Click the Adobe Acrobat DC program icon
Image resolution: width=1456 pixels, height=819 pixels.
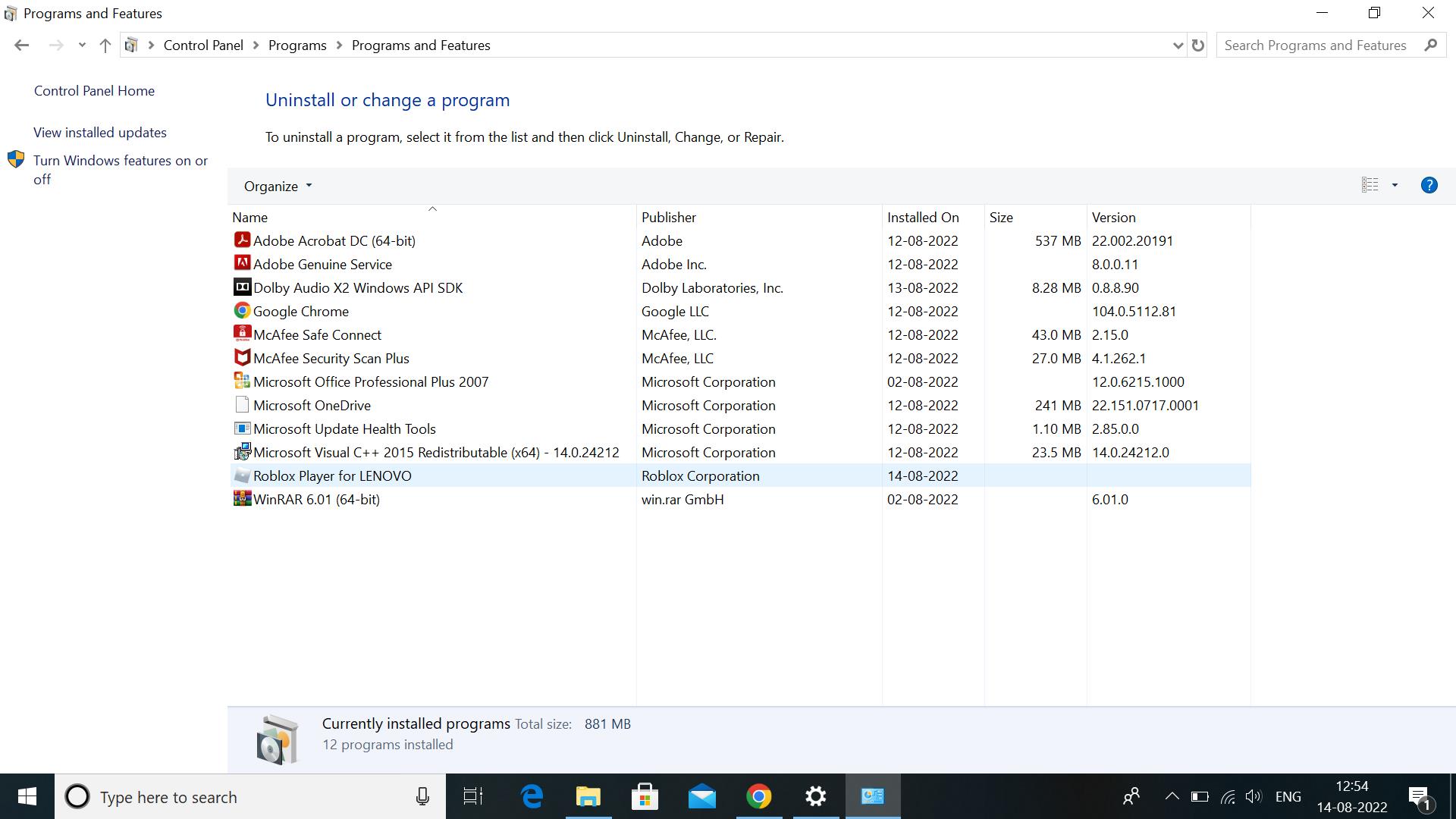tap(242, 240)
